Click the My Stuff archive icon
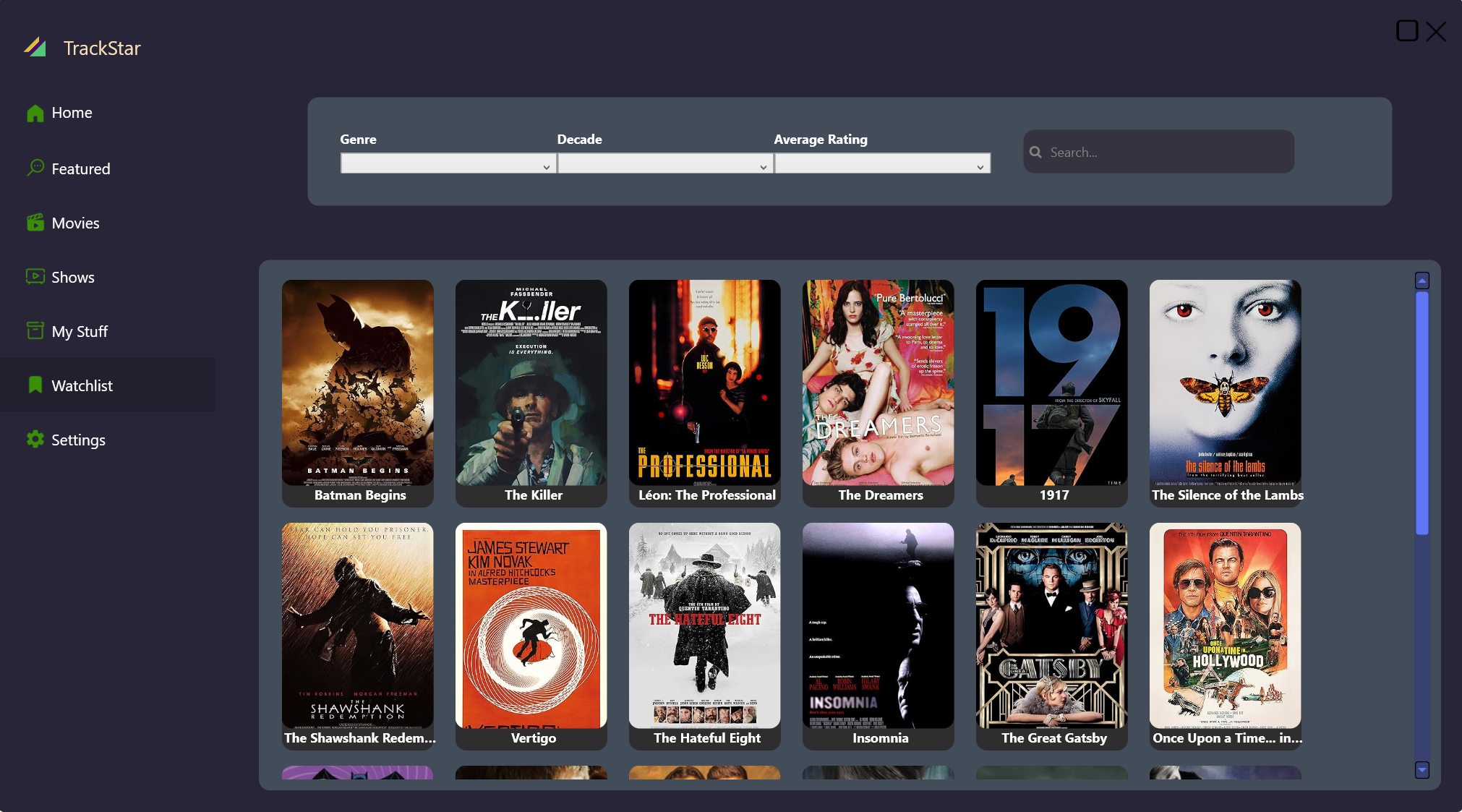 (35, 331)
